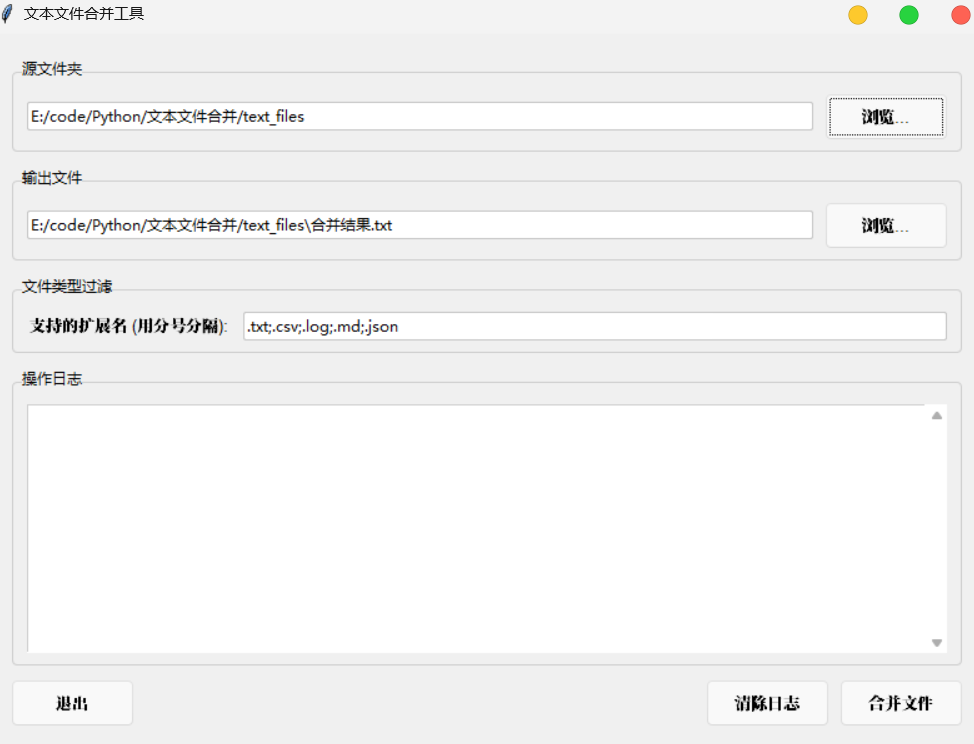Focus the extensions filter input field

(x=594, y=326)
